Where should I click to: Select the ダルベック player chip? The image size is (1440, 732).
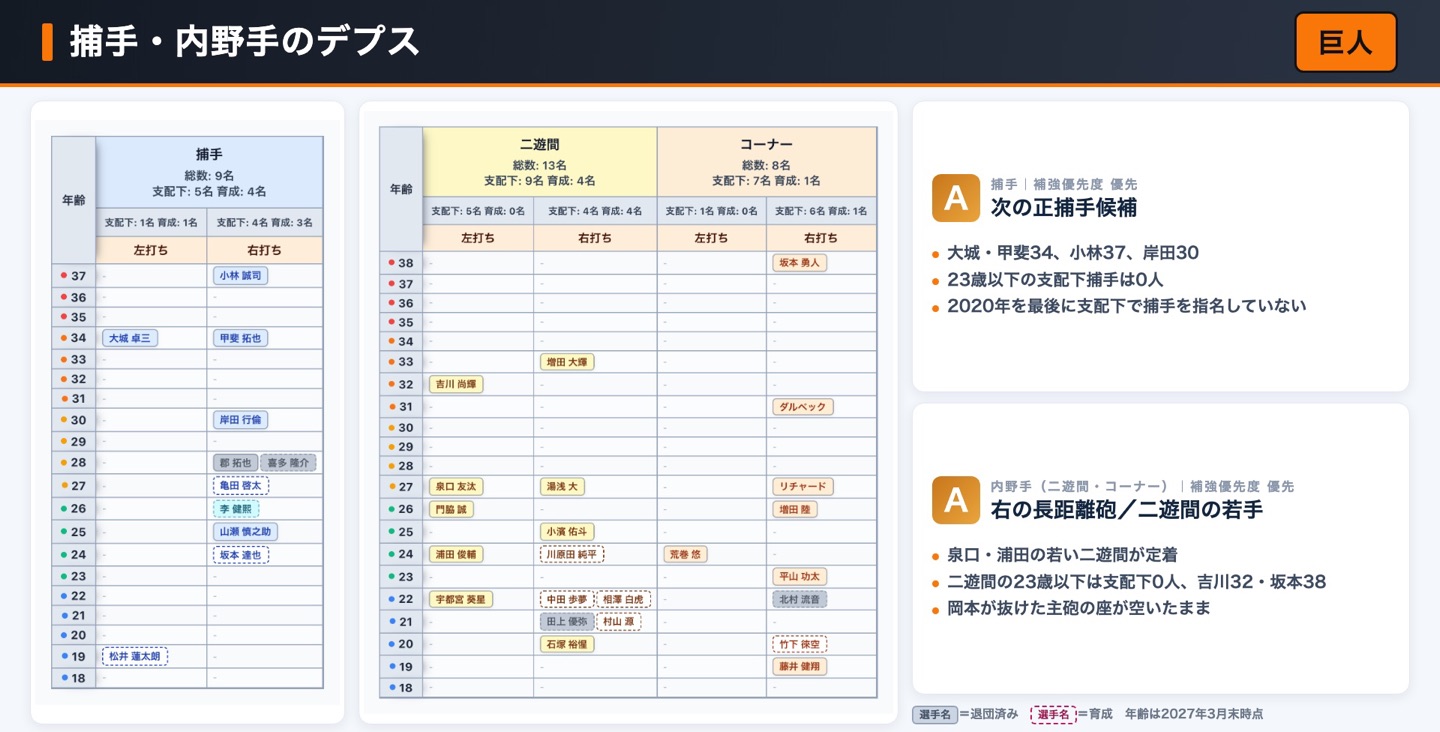pos(802,407)
